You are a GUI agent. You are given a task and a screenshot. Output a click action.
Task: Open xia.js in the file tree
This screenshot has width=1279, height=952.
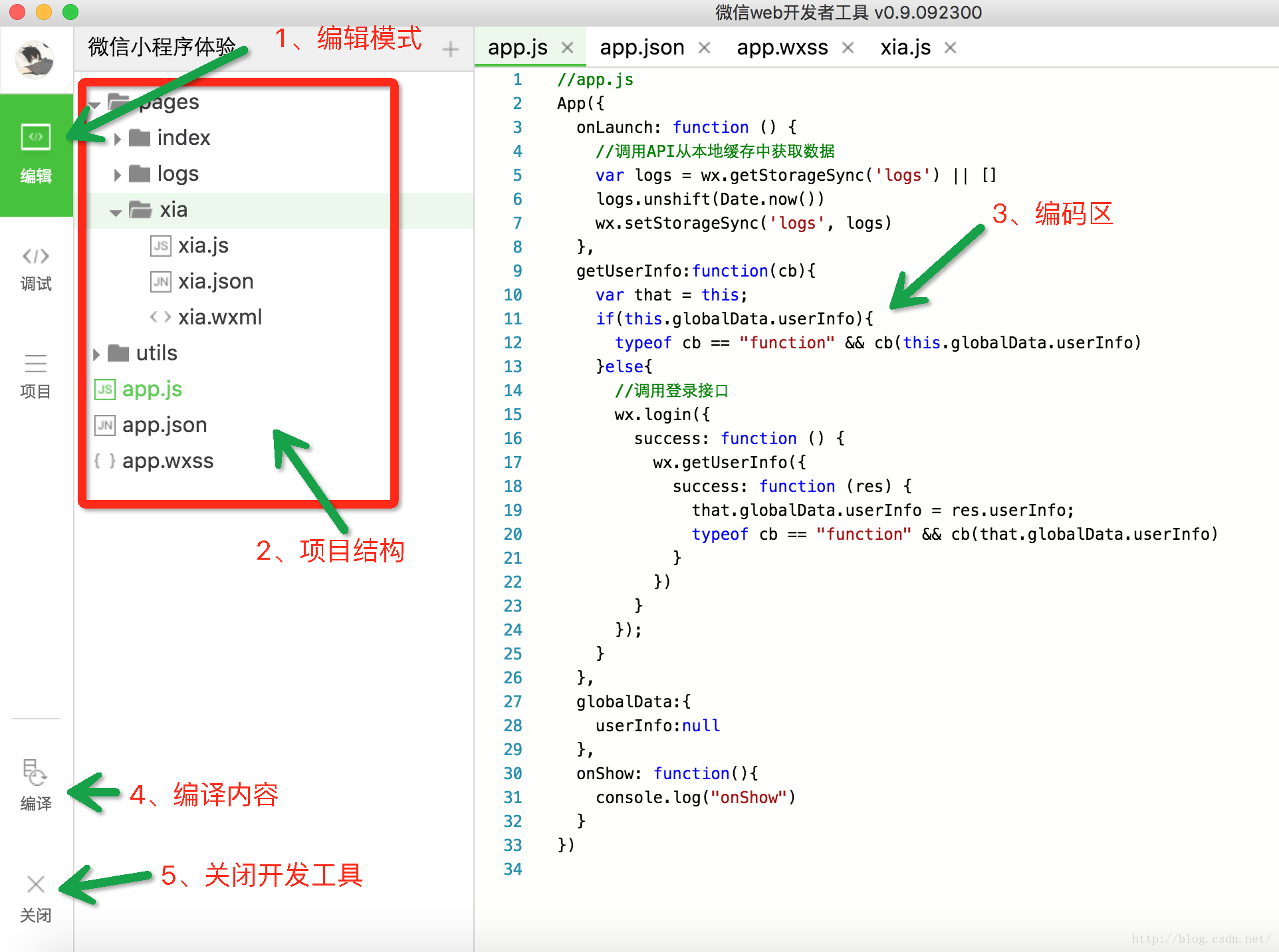(x=203, y=245)
